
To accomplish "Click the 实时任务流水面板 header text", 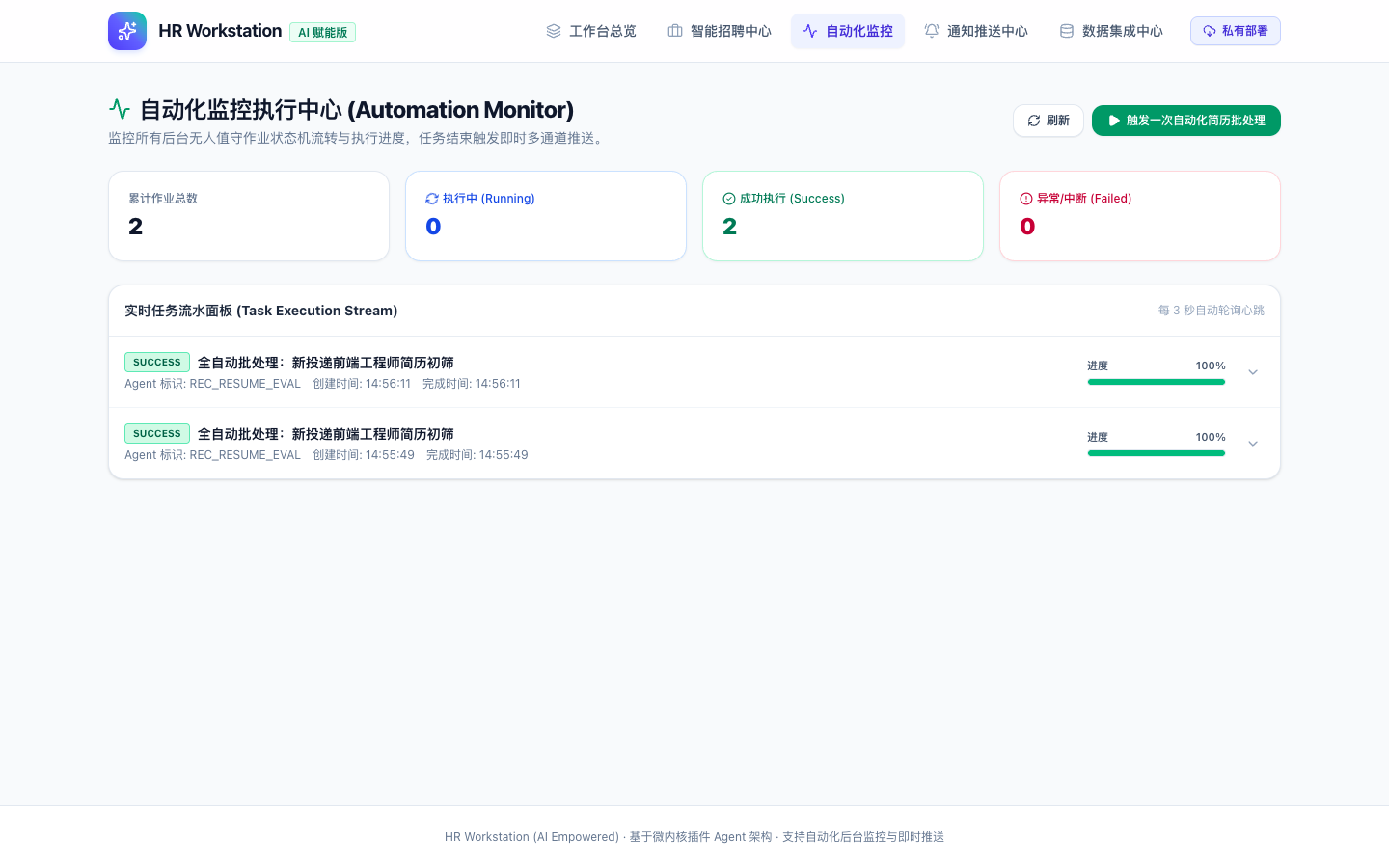I will click(261, 311).
